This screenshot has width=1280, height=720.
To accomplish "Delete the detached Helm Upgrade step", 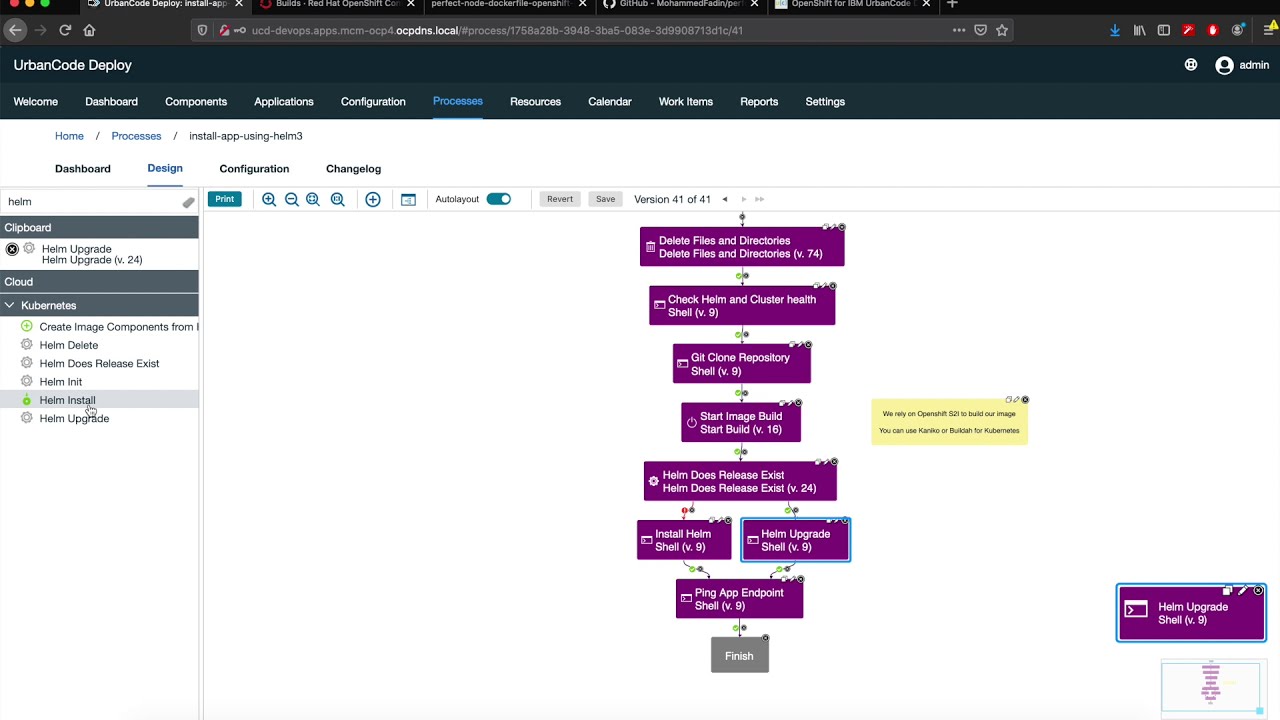I will point(1258,591).
